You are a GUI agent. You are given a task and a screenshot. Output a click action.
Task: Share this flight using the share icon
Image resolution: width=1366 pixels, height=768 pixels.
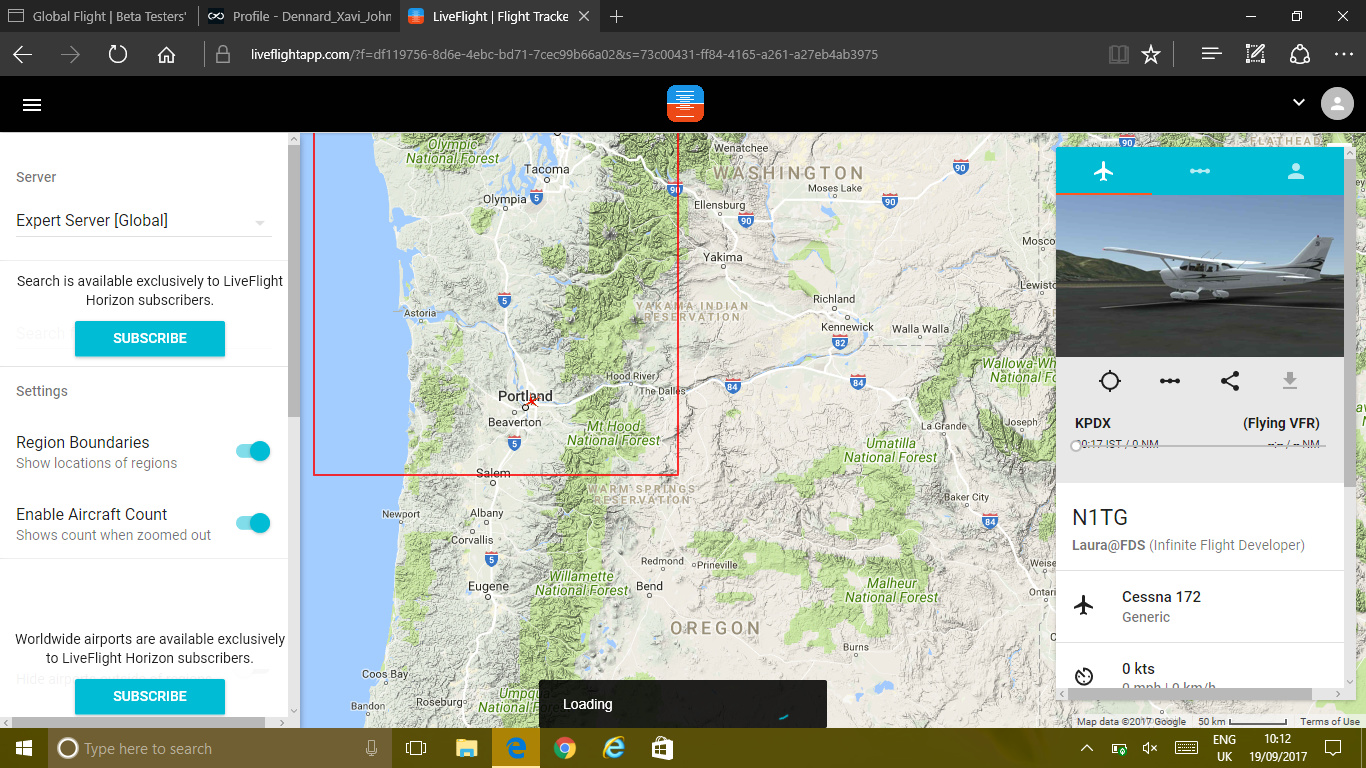pyautogui.click(x=1230, y=381)
